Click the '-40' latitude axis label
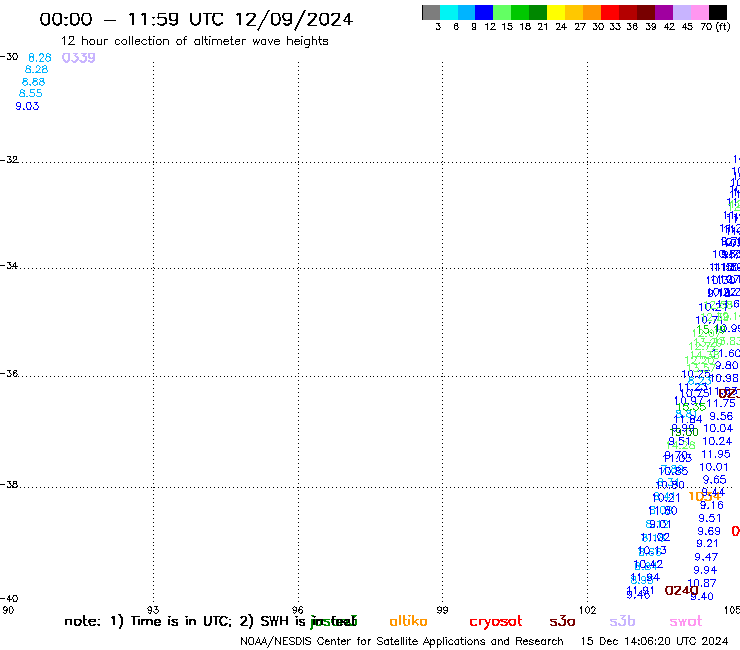 click(9, 598)
